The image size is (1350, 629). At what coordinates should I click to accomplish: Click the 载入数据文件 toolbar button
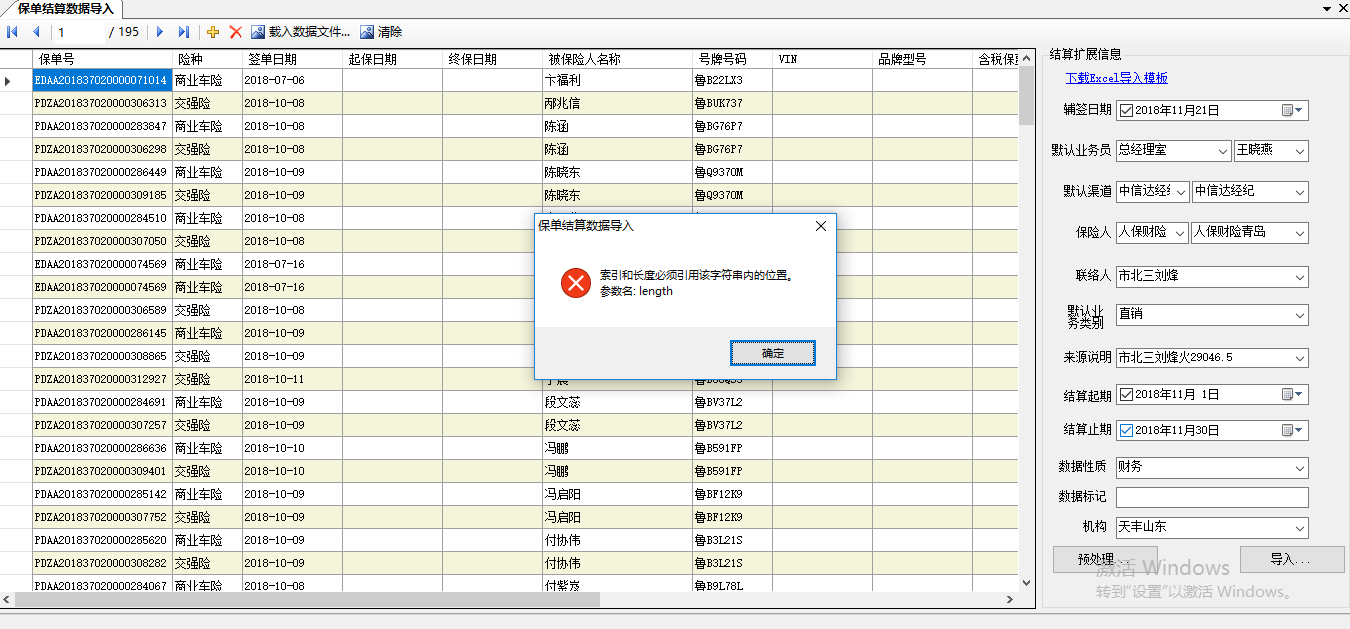point(300,32)
